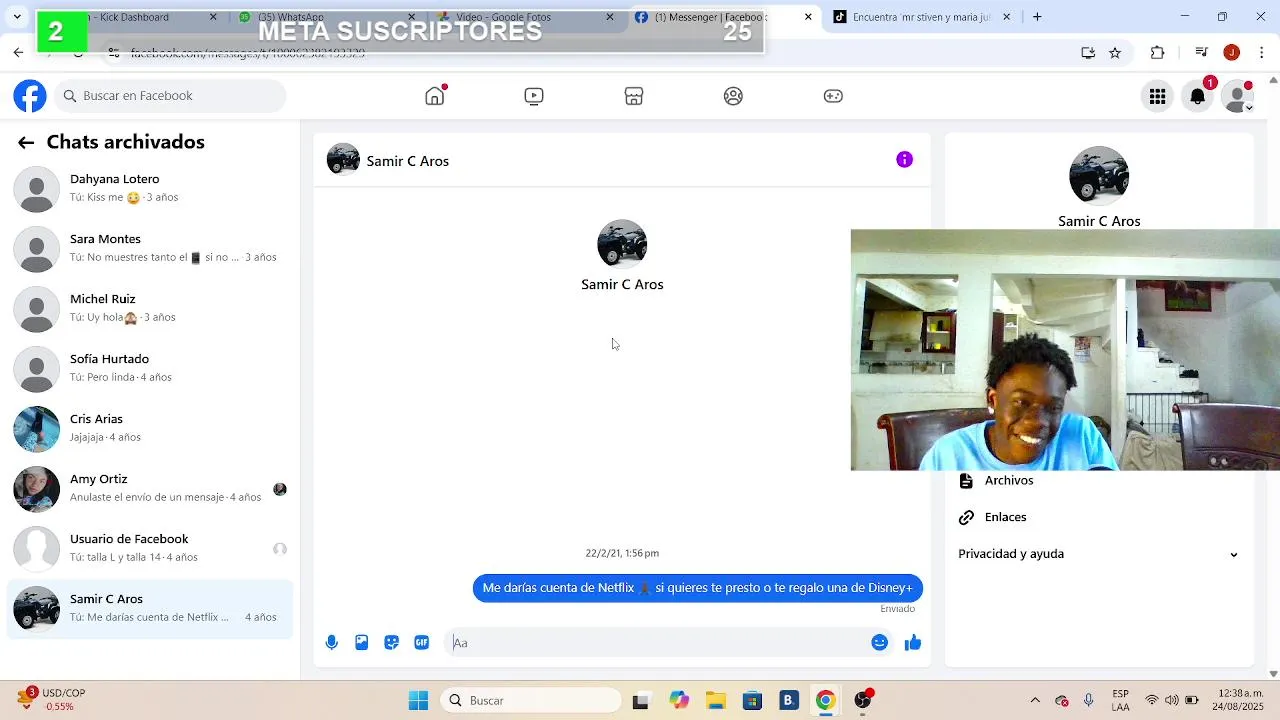Open a new browser tab
The image size is (1280, 720).
coord(1037,17)
